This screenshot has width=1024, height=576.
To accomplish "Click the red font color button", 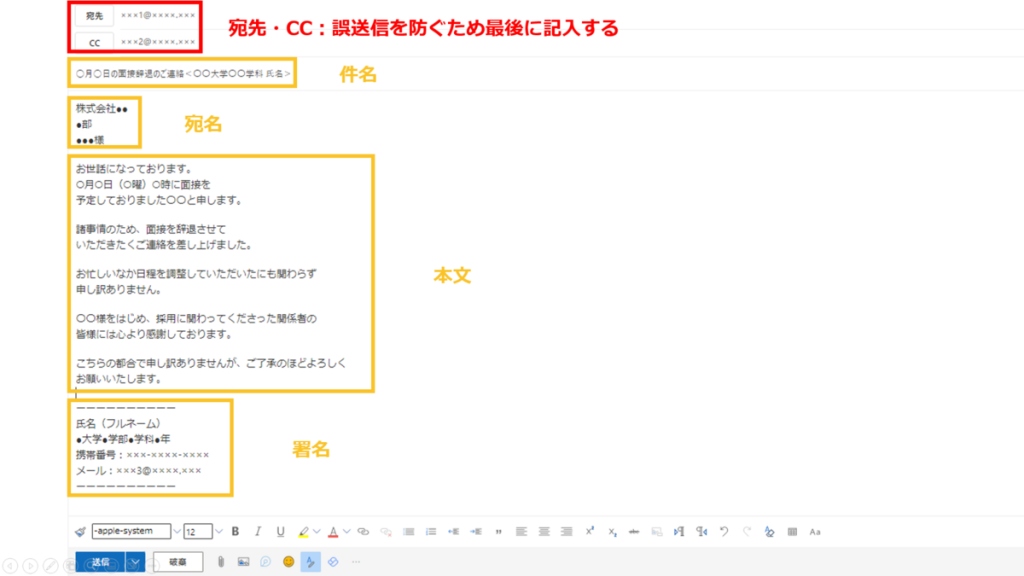I will click(333, 532).
